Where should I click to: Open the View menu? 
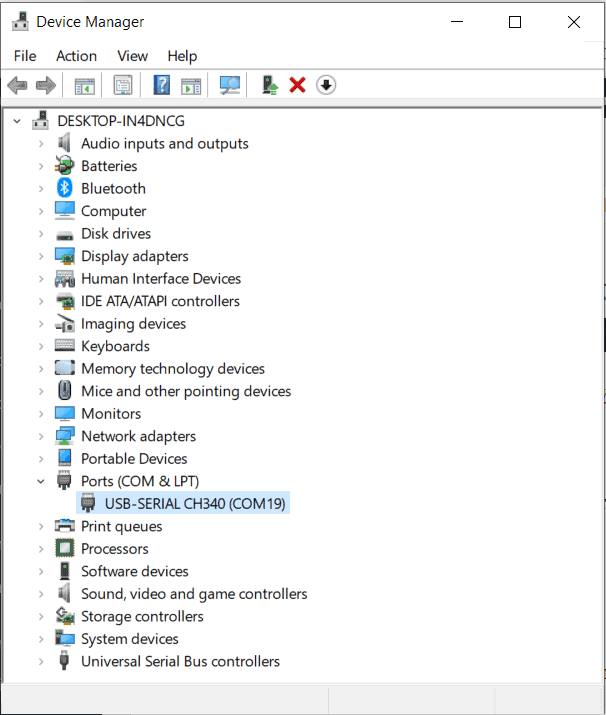(x=132, y=56)
